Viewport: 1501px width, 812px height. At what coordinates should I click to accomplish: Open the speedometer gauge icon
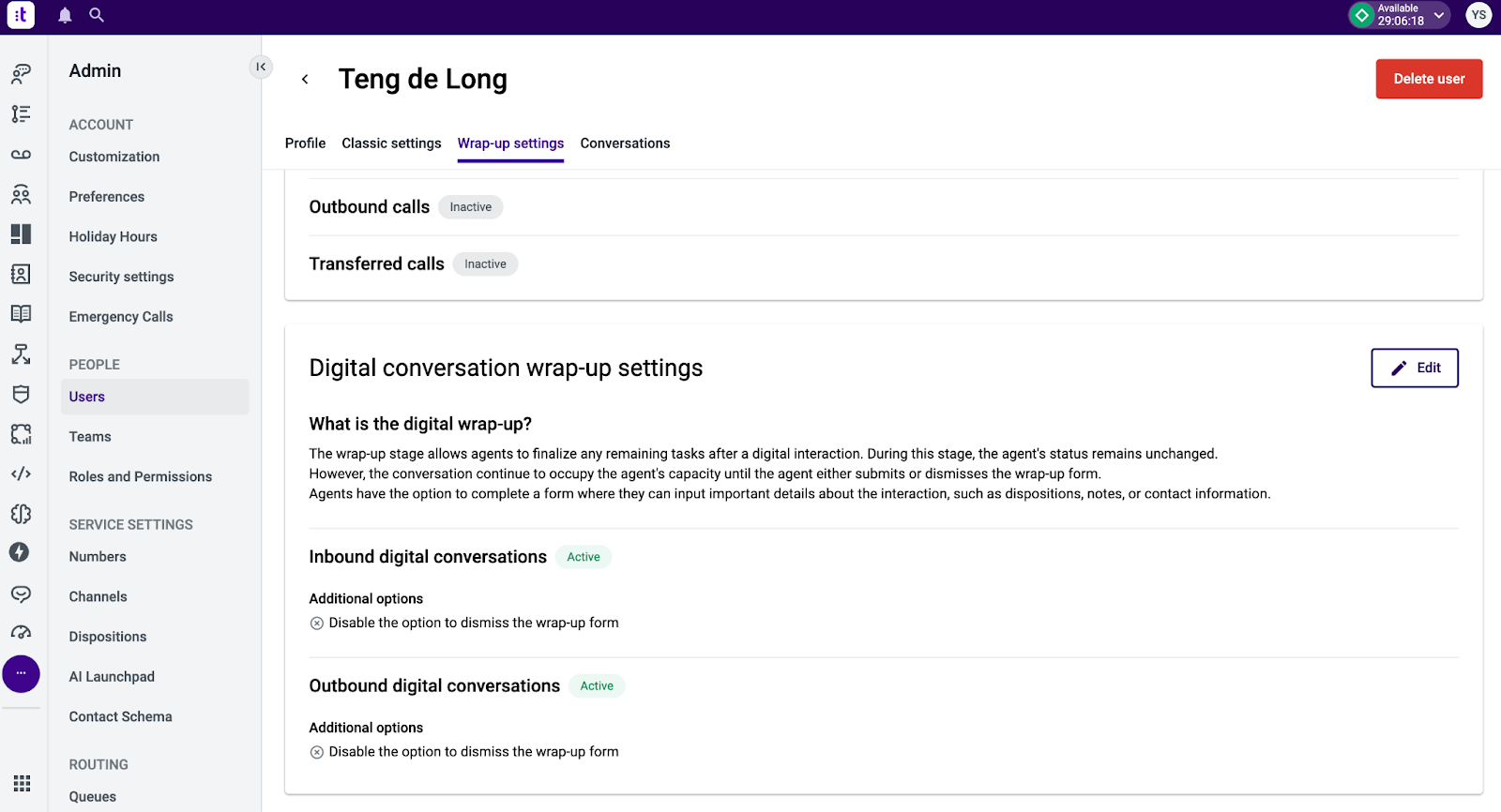click(x=21, y=633)
